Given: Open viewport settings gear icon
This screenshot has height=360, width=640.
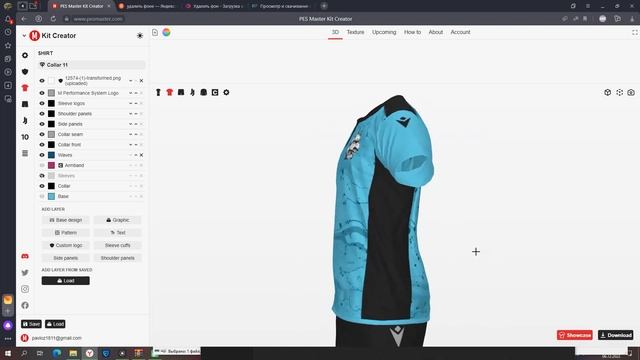Looking at the screenshot, I should [226, 93].
